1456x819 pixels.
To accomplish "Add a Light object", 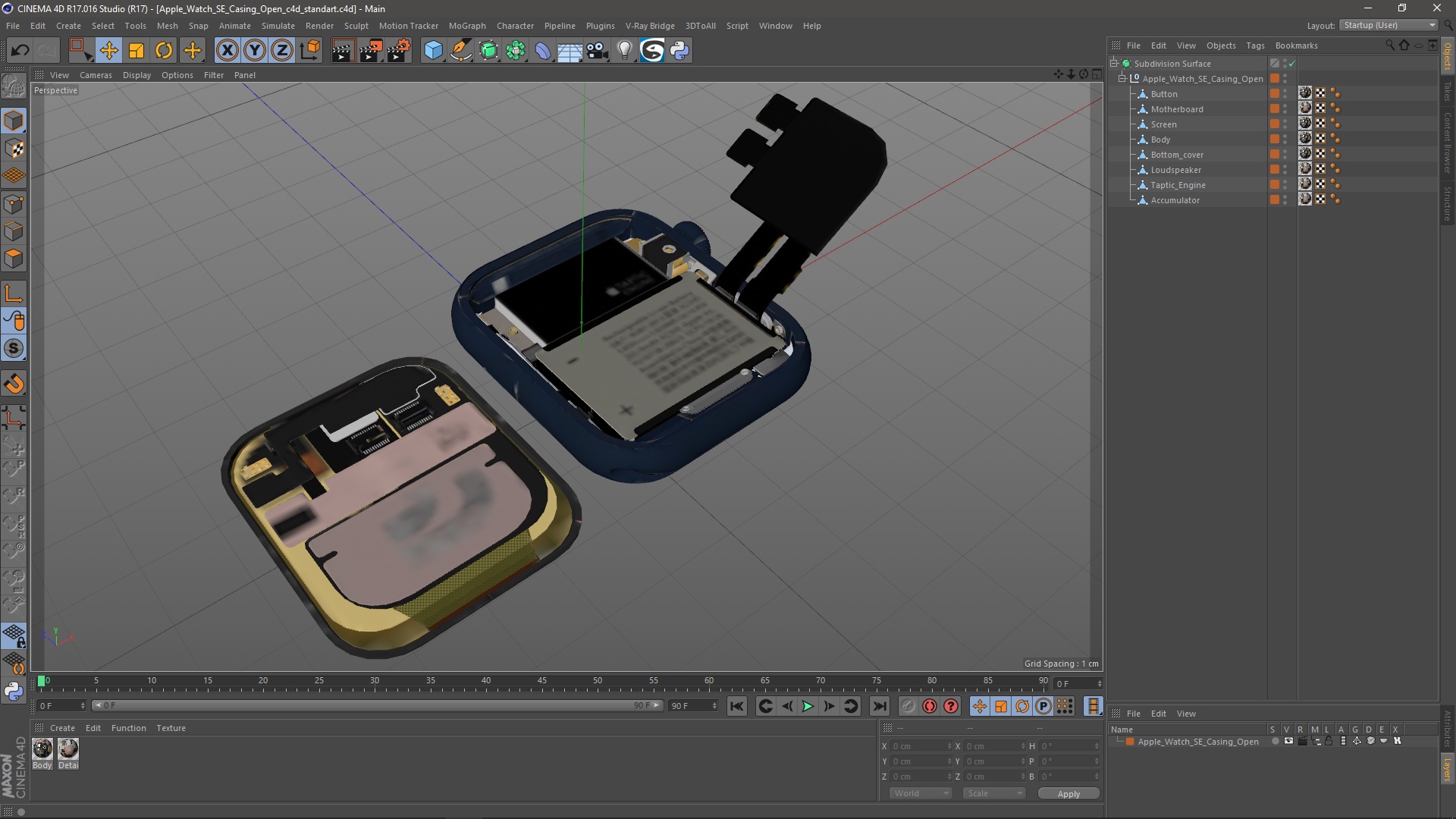I will (625, 51).
